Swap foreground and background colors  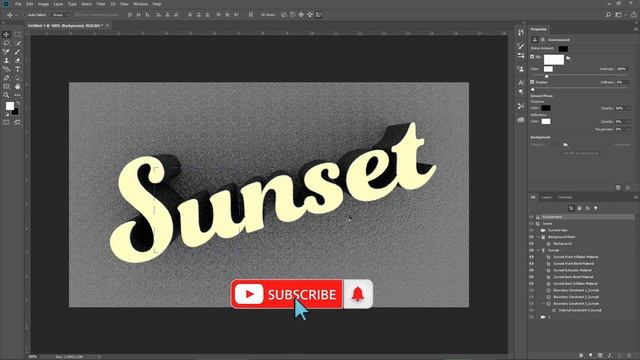point(18,104)
